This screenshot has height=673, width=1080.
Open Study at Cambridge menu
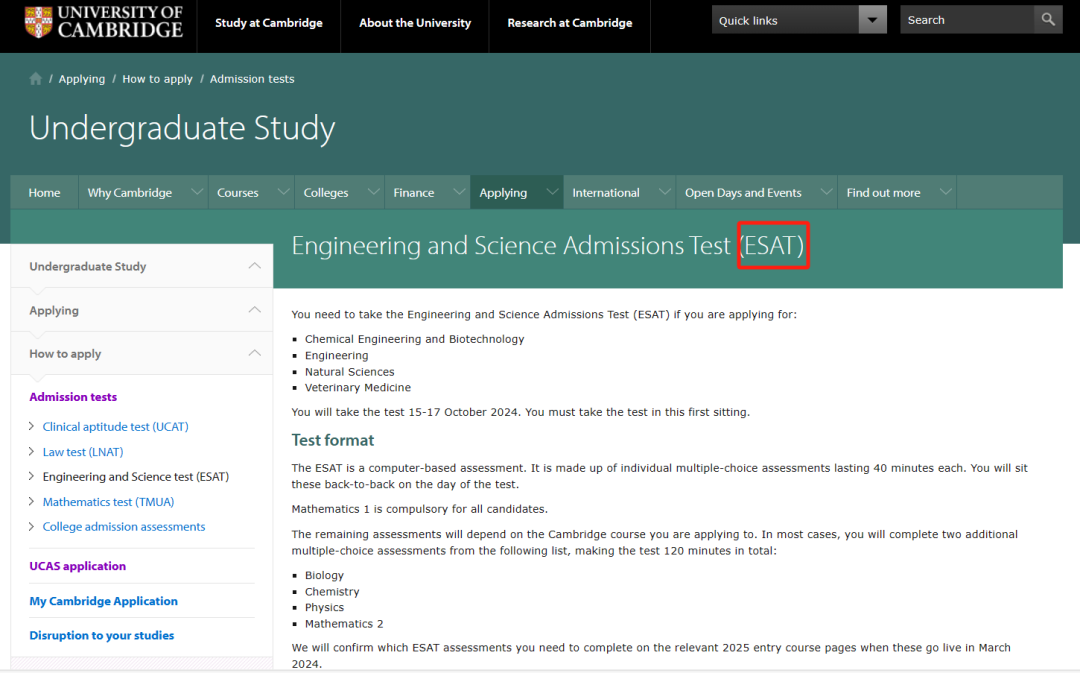coord(269,23)
